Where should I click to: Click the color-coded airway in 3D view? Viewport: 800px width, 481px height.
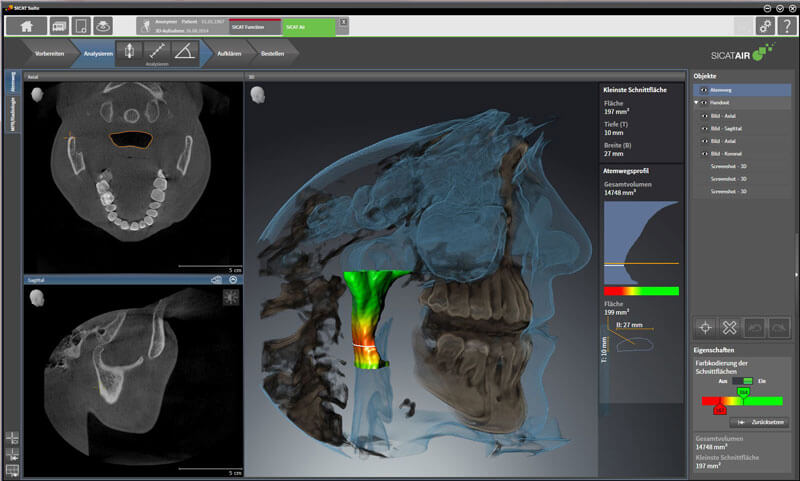pyautogui.click(x=368, y=319)
